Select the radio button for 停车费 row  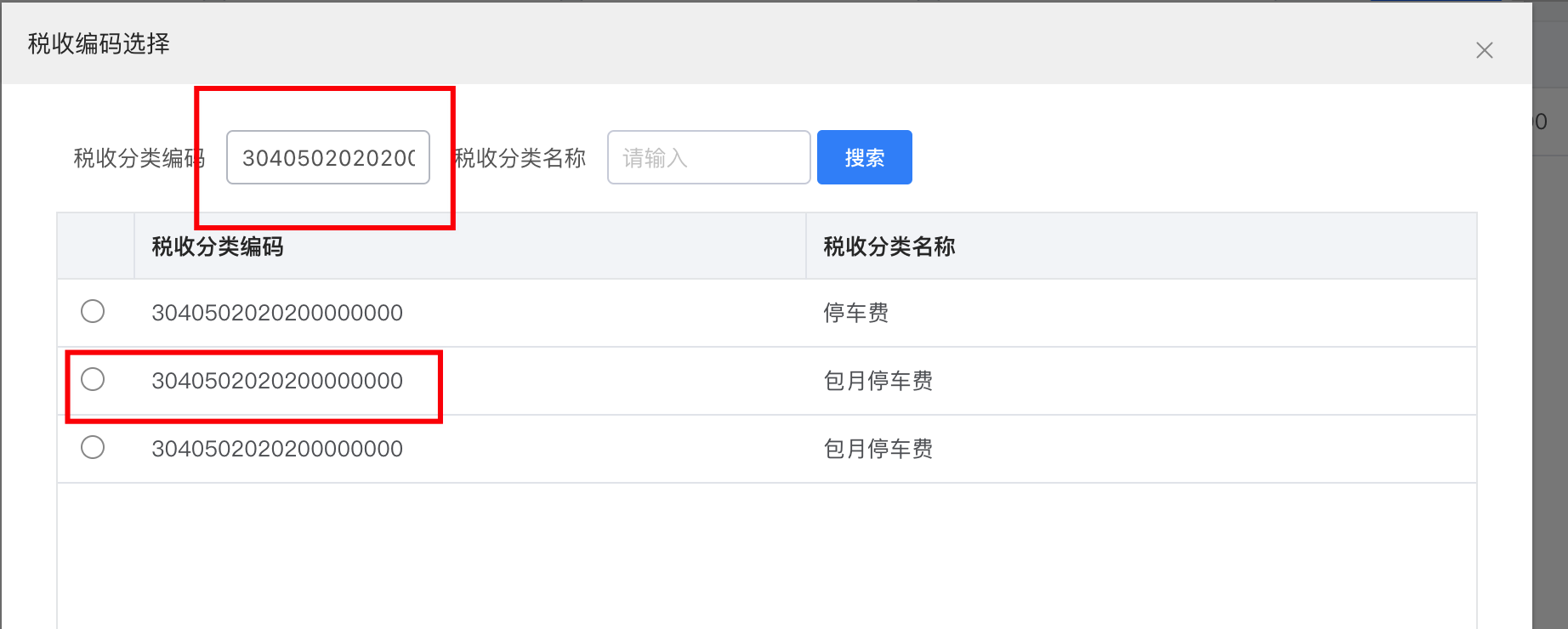(x=93, y=311)
